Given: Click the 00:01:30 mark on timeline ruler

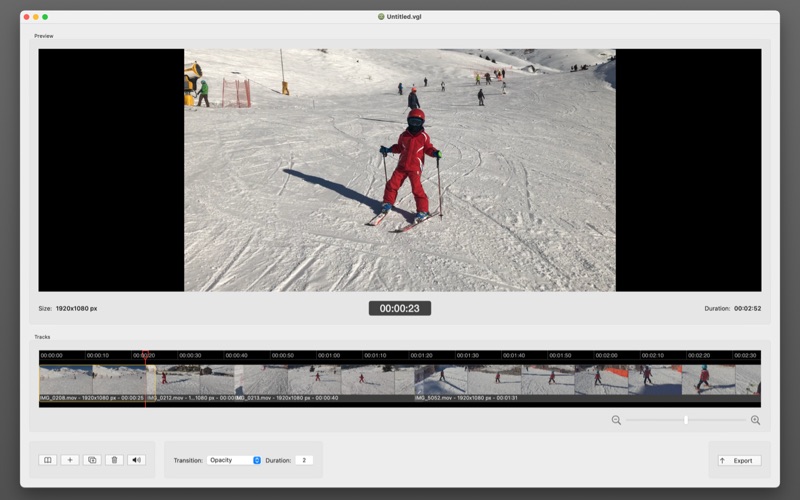Looking at the screenshot, I should pos(467,355).
